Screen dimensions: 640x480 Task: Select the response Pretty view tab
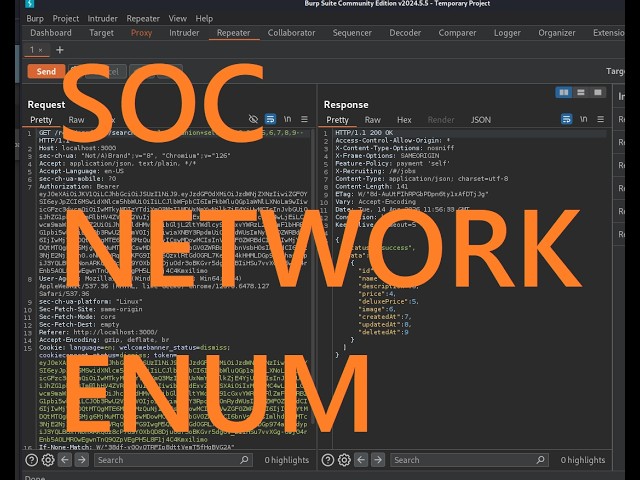click(338, 120)
